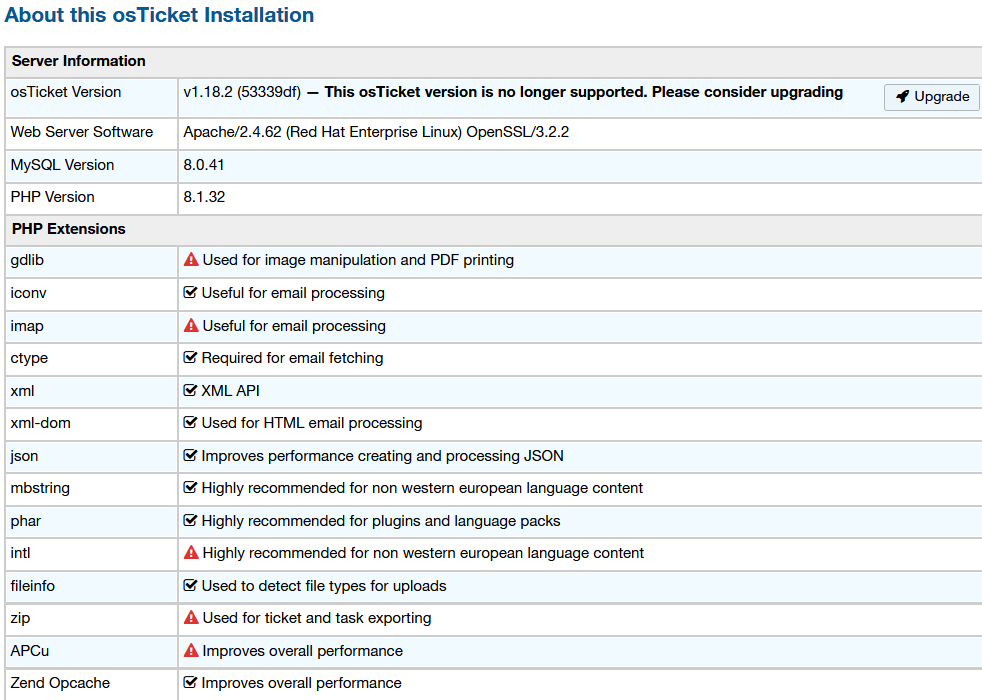Select the intl extension warning icon
The width and height of the screenshot is (982, 700).
[191, 553]
